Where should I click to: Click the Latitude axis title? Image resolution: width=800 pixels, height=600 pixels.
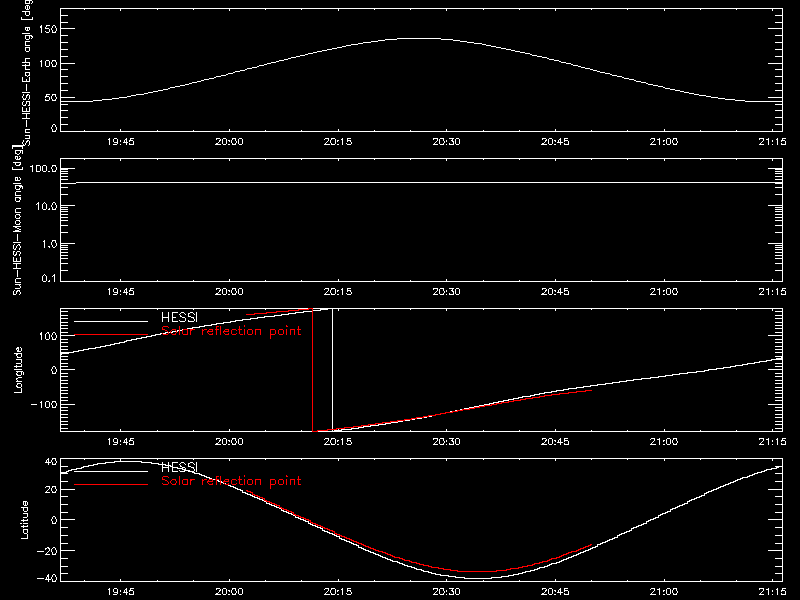coord(24,520)
